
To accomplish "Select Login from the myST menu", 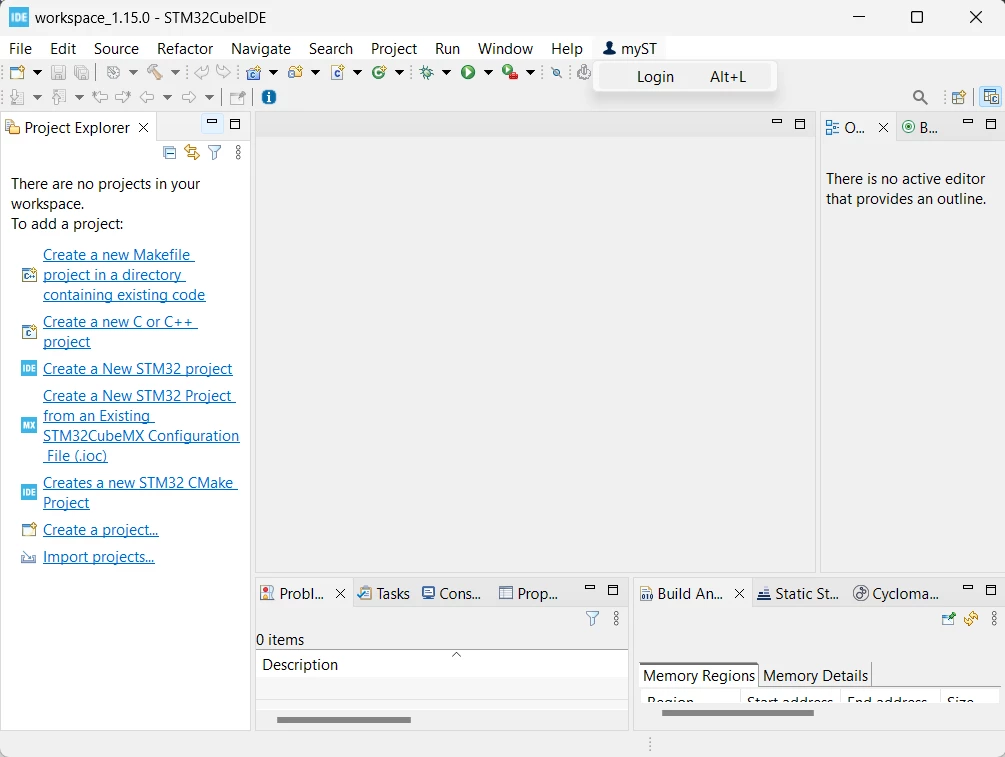I will pyautogui.click(x=685, y=77).
